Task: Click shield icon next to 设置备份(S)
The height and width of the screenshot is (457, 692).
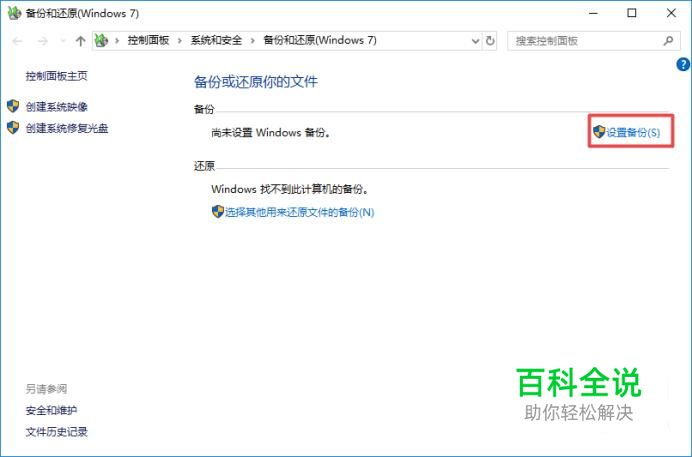Action: point(599,131)
